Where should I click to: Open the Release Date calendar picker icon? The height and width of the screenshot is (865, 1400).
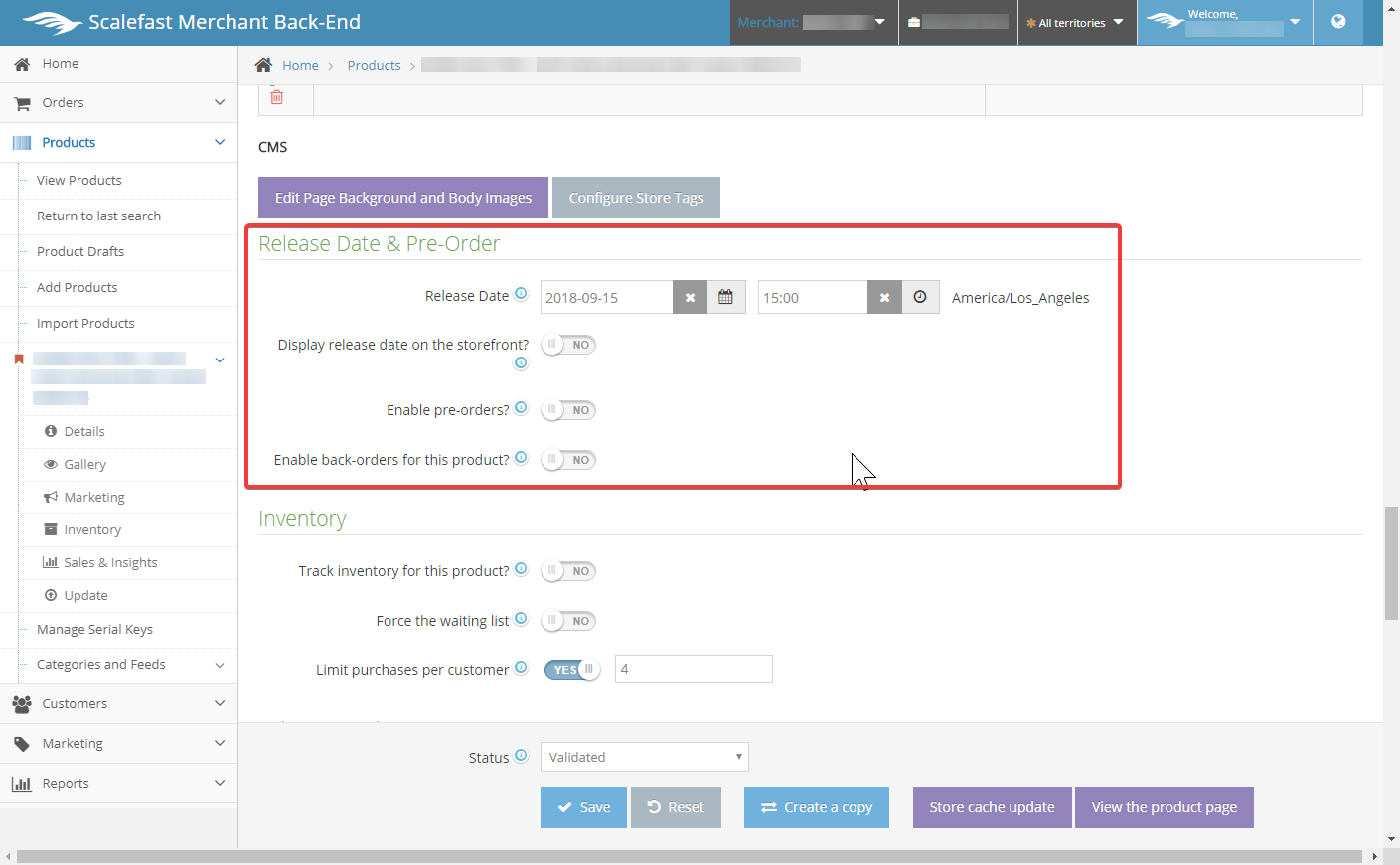[725, 297]
